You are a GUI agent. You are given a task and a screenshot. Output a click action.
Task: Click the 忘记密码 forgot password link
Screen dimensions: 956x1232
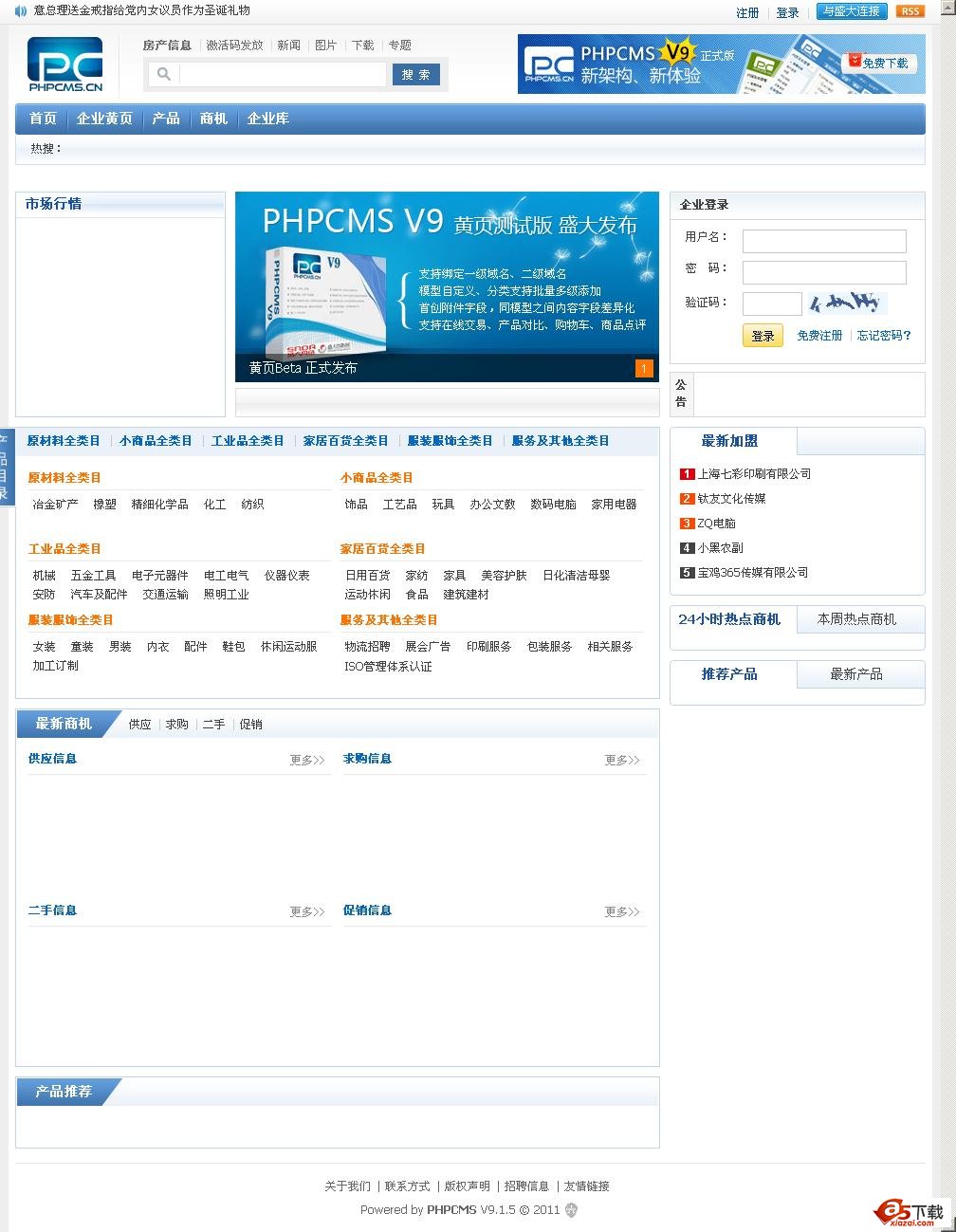tap(882, 336)
